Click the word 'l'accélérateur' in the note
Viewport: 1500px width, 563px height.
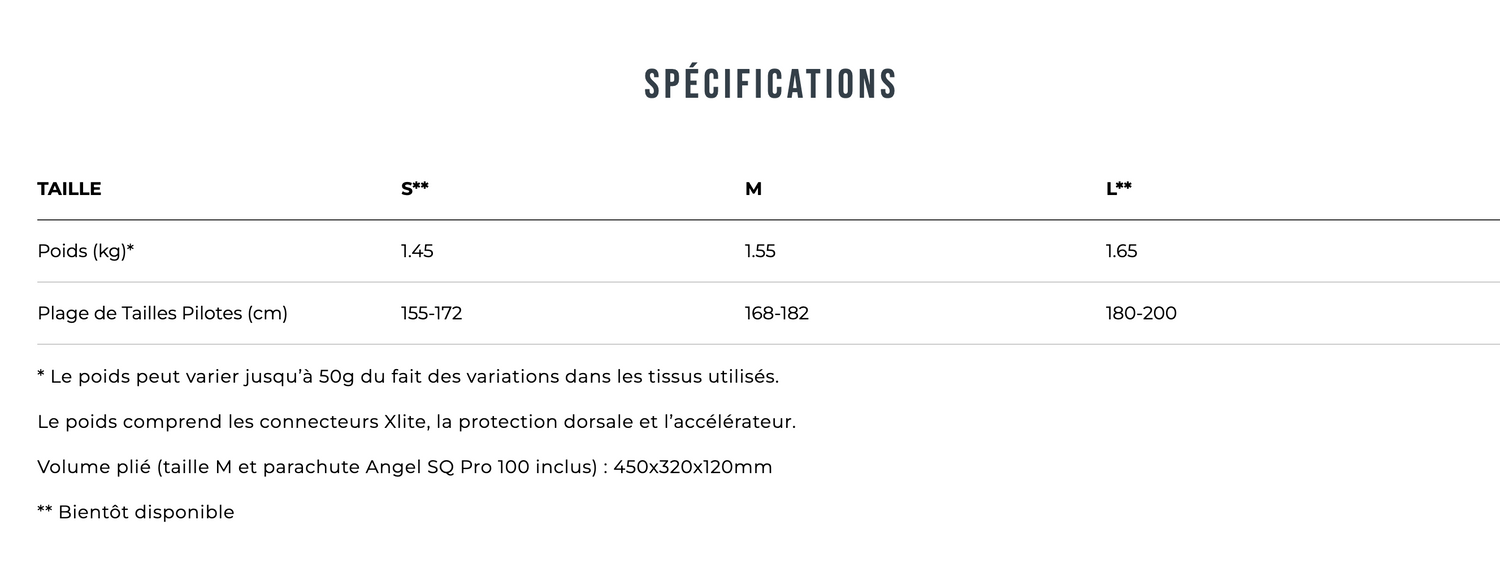[730, 422]
